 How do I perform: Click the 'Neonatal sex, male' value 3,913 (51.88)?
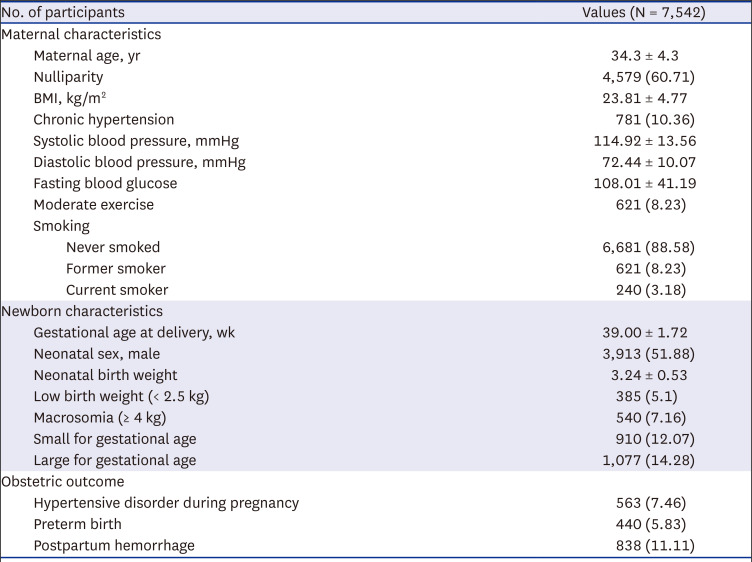[x=645, y=354]
